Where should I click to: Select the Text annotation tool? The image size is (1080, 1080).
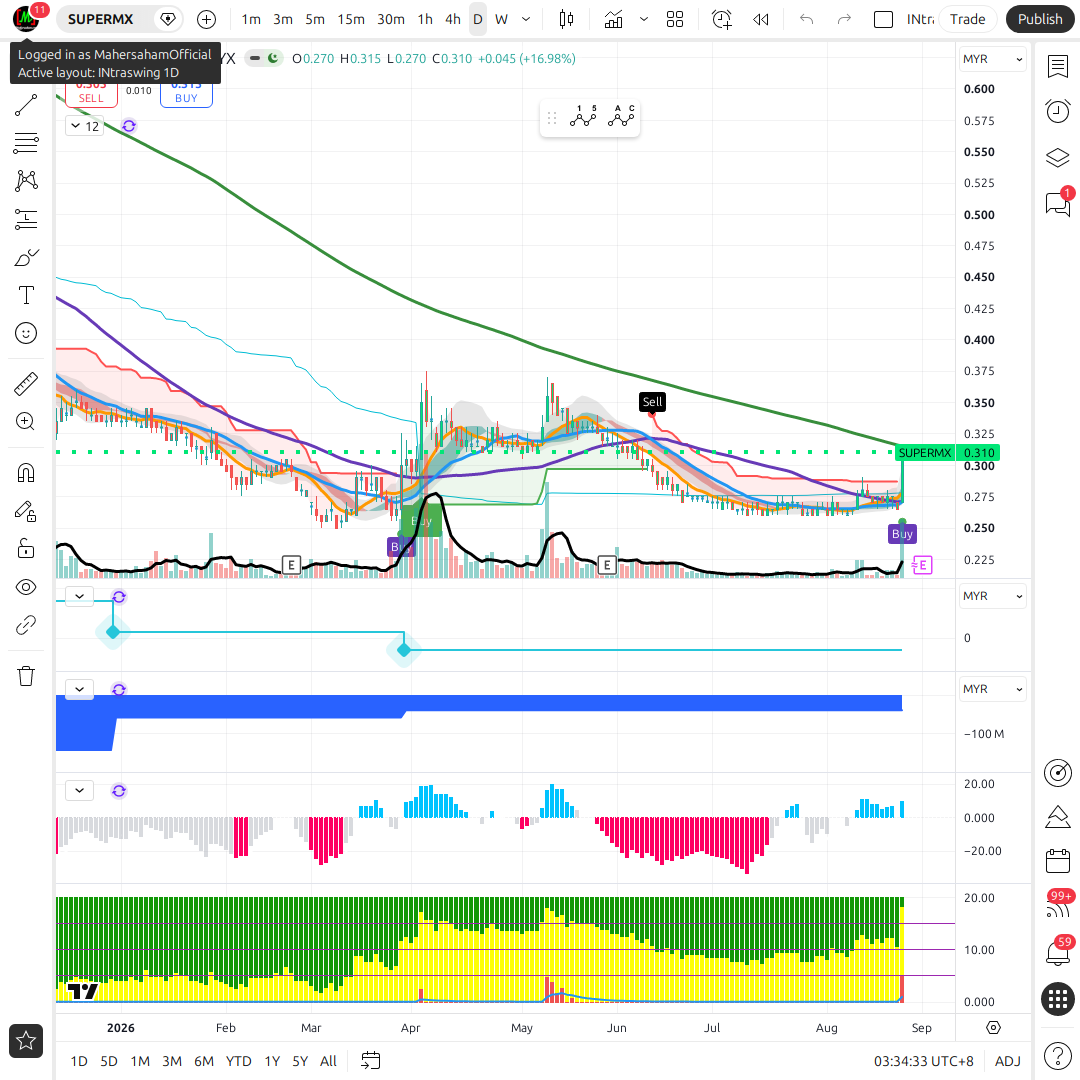(26, 295)
